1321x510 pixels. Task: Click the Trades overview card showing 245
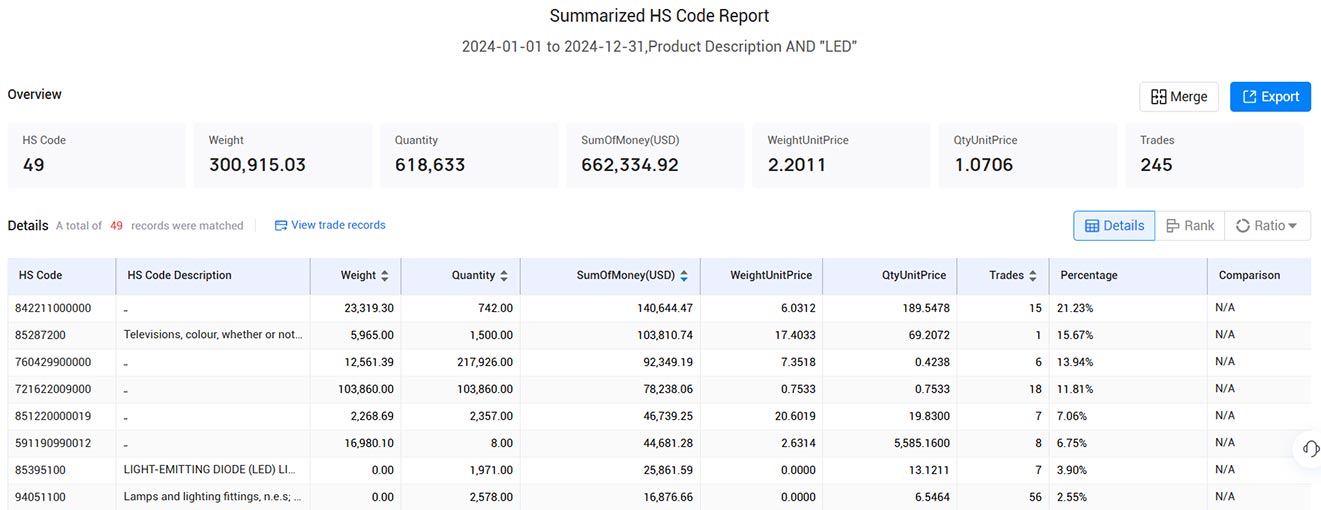1214,155
